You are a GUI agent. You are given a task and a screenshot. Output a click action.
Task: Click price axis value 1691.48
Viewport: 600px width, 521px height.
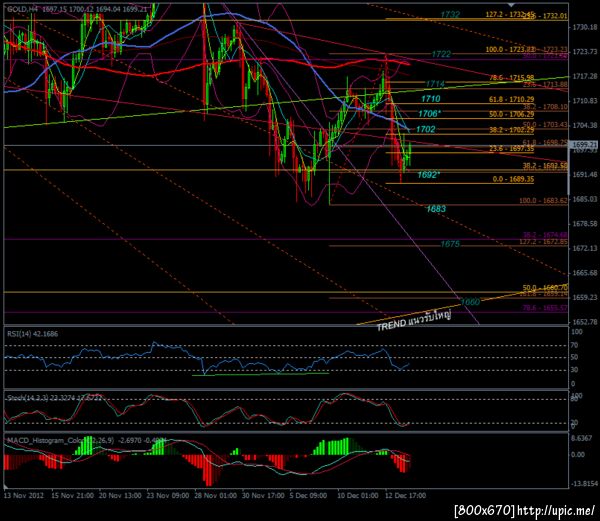585,175
